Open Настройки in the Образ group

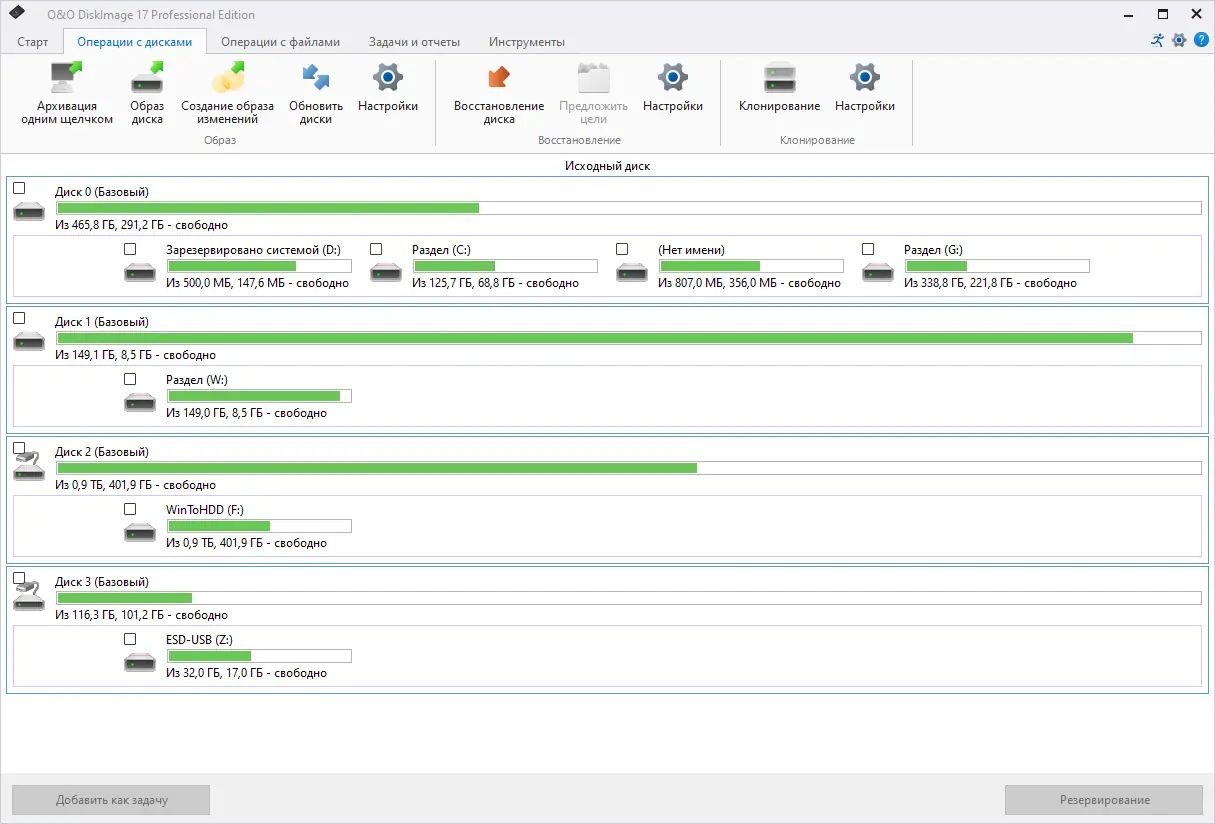(388, 88)
